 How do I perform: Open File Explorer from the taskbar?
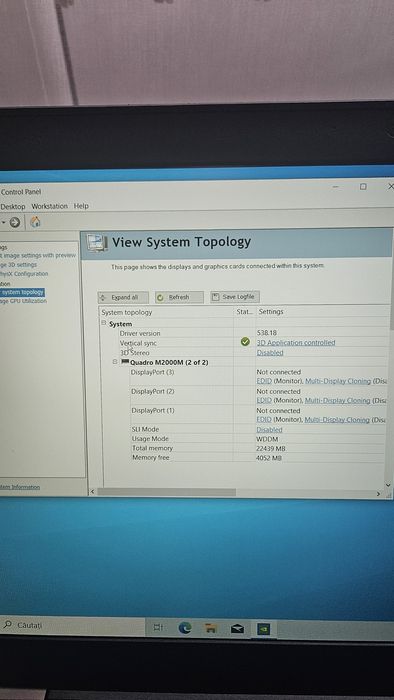click(x=211, y=628)
